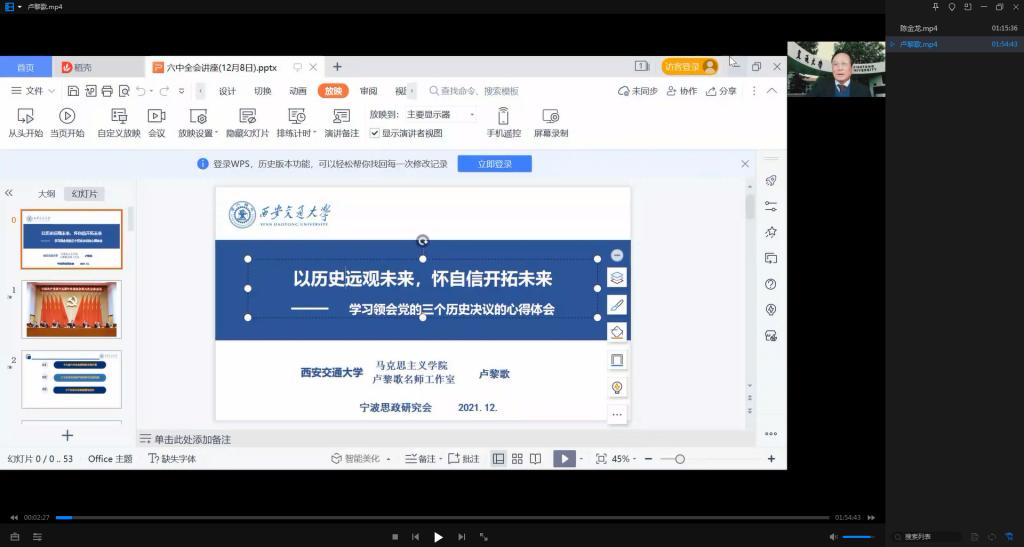Screen dimensions: 1024x547
Task: Expand the 放映到 主要显示器 dropdown
Action: point(471,115)
